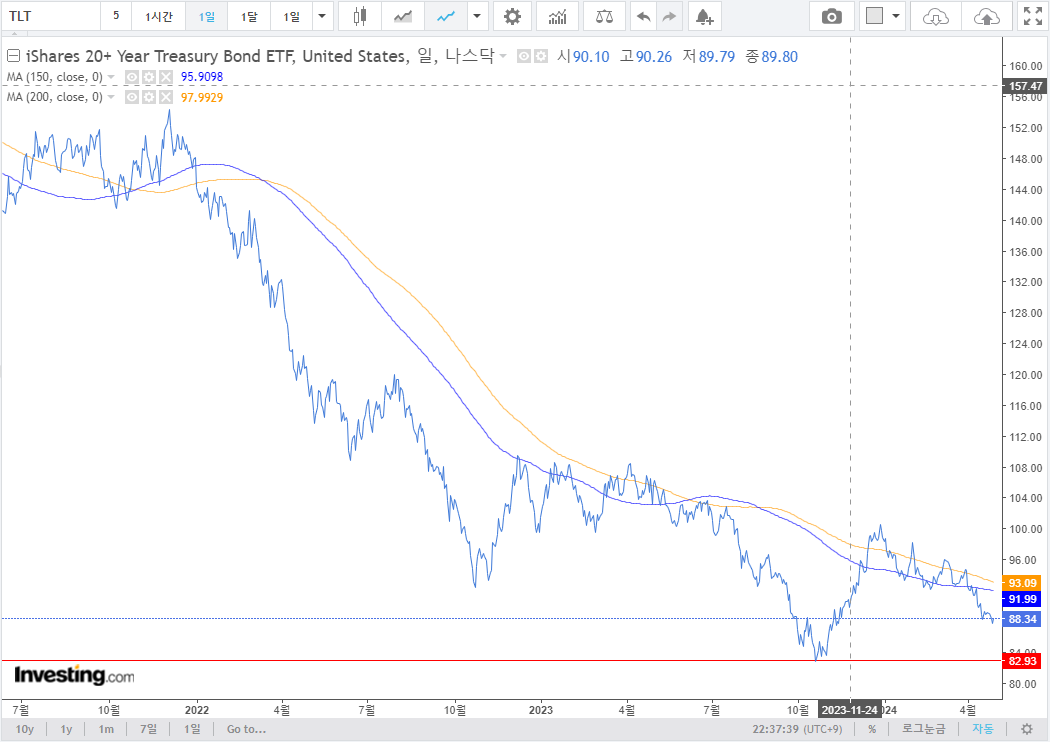Click the 88.34 current price label

pyautogui.click(x=1022, y=619)
